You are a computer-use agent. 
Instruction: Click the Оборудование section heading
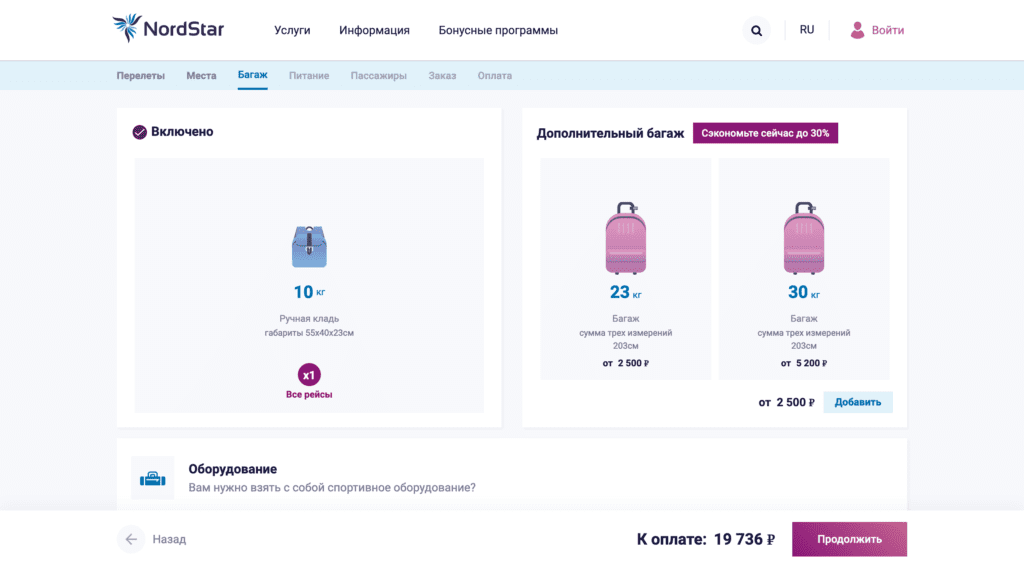pyautogui.click(x=232, y=469)
